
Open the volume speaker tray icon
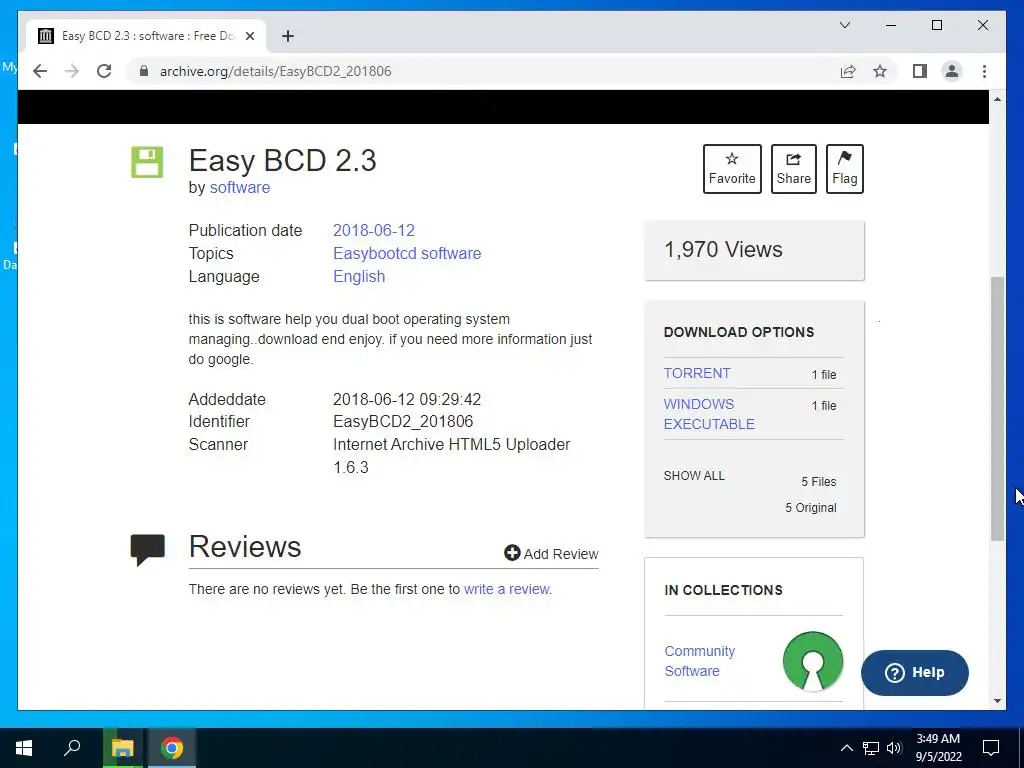(x=894, y=748)
